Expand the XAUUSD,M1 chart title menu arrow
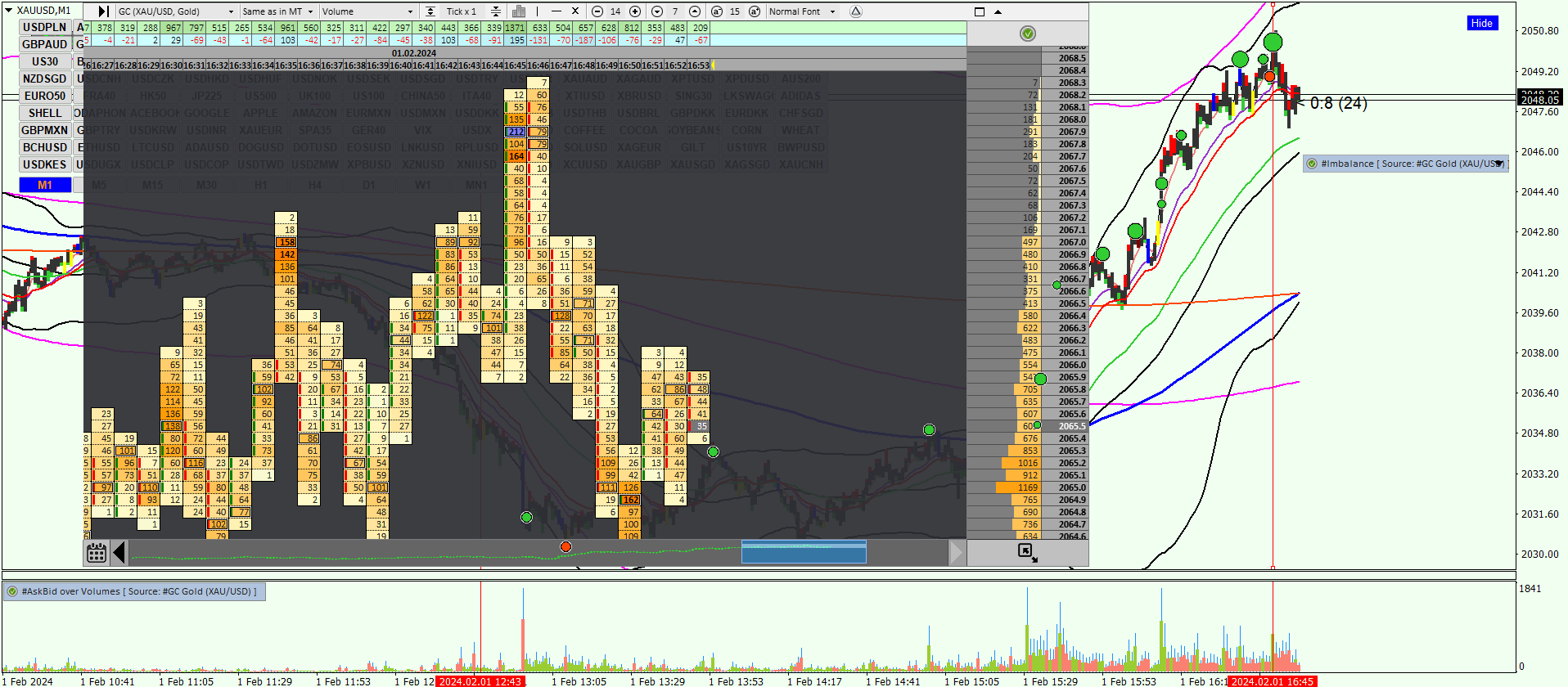 (x=9, y=10)
